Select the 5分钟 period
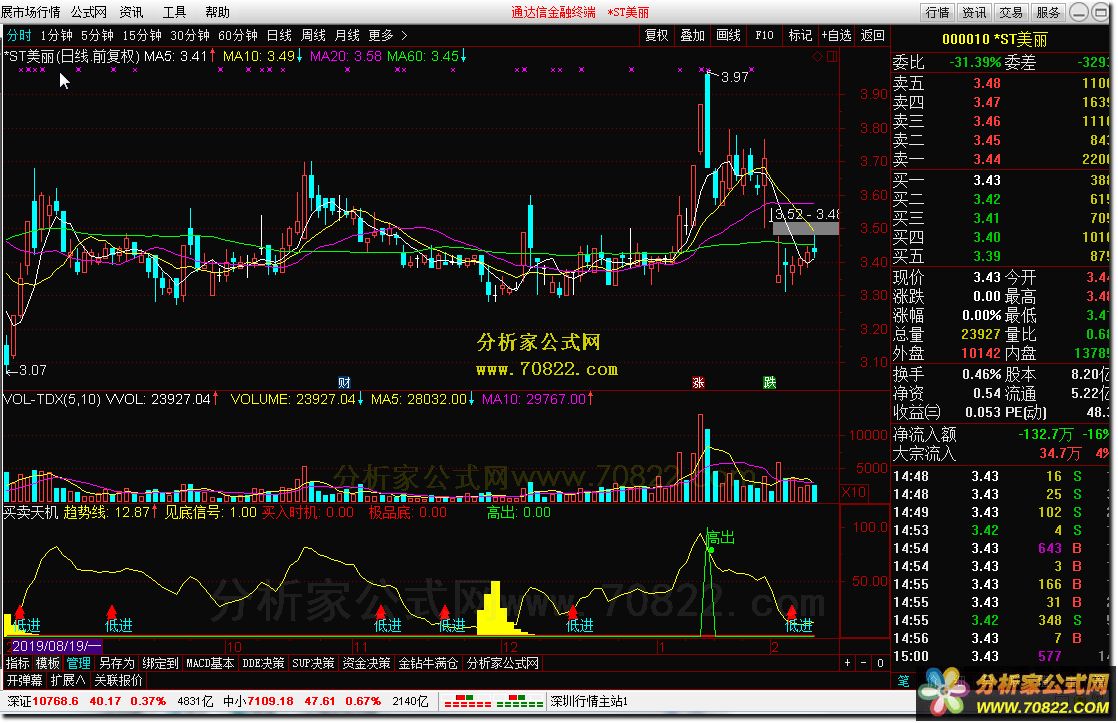The image size is (1118, 723). (x=97, y=35)
